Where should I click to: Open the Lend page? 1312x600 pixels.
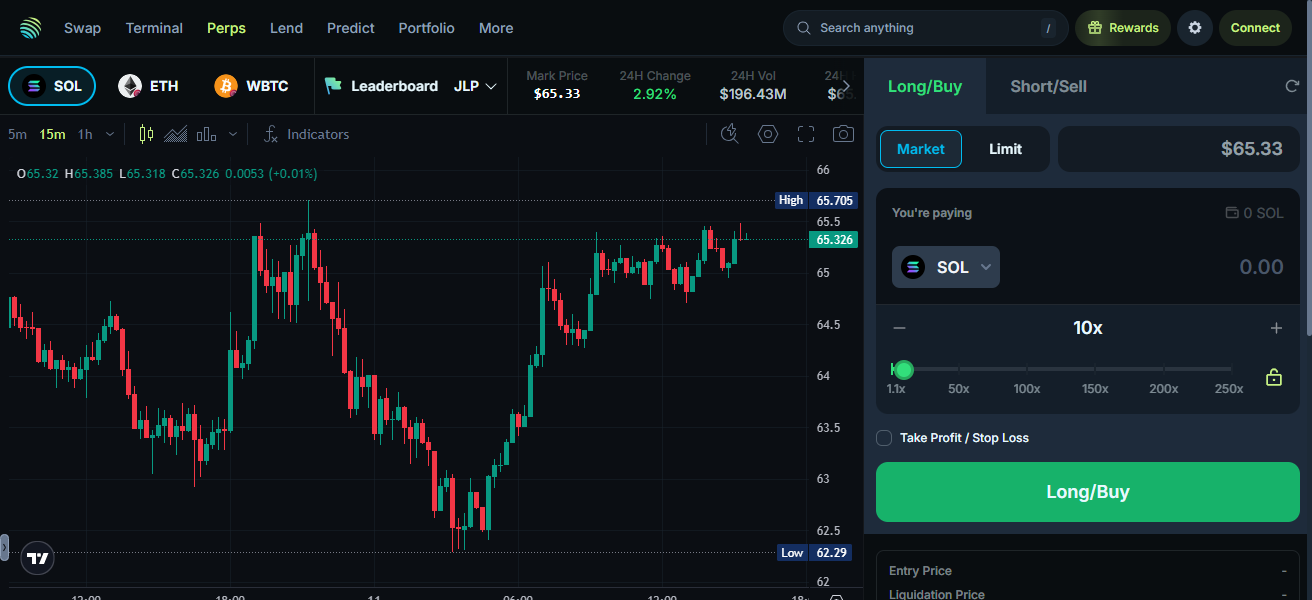pyautogui.click(x=286, y=28)
